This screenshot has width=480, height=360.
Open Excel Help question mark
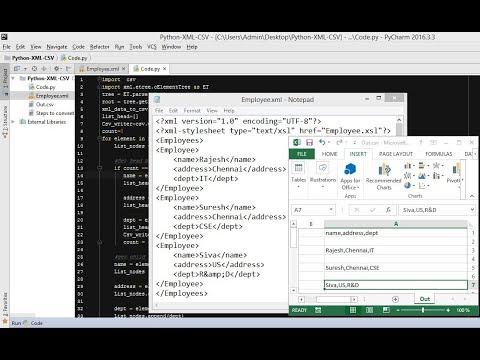click(421, 143)
